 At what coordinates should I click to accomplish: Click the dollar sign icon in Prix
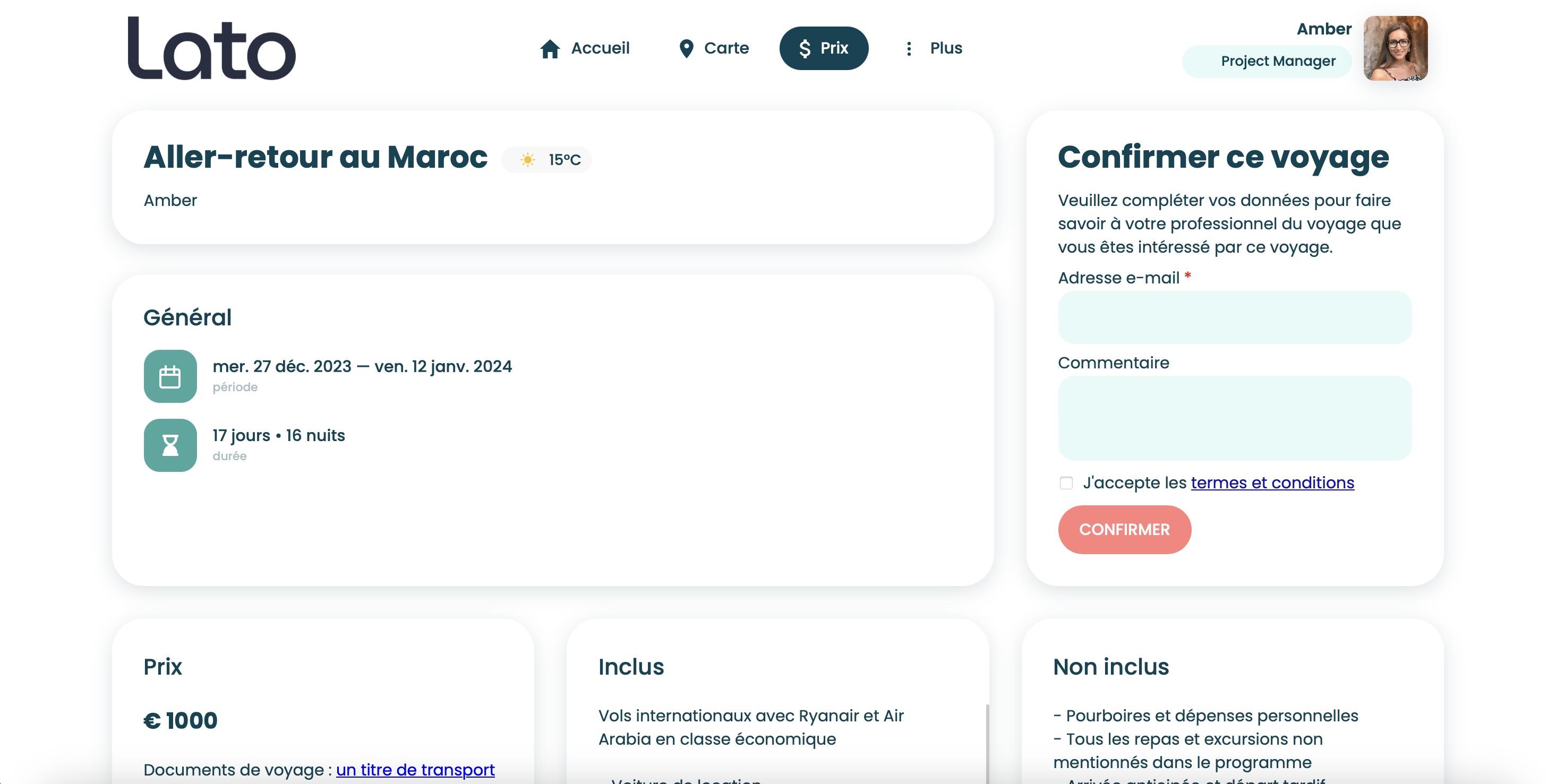805,49
